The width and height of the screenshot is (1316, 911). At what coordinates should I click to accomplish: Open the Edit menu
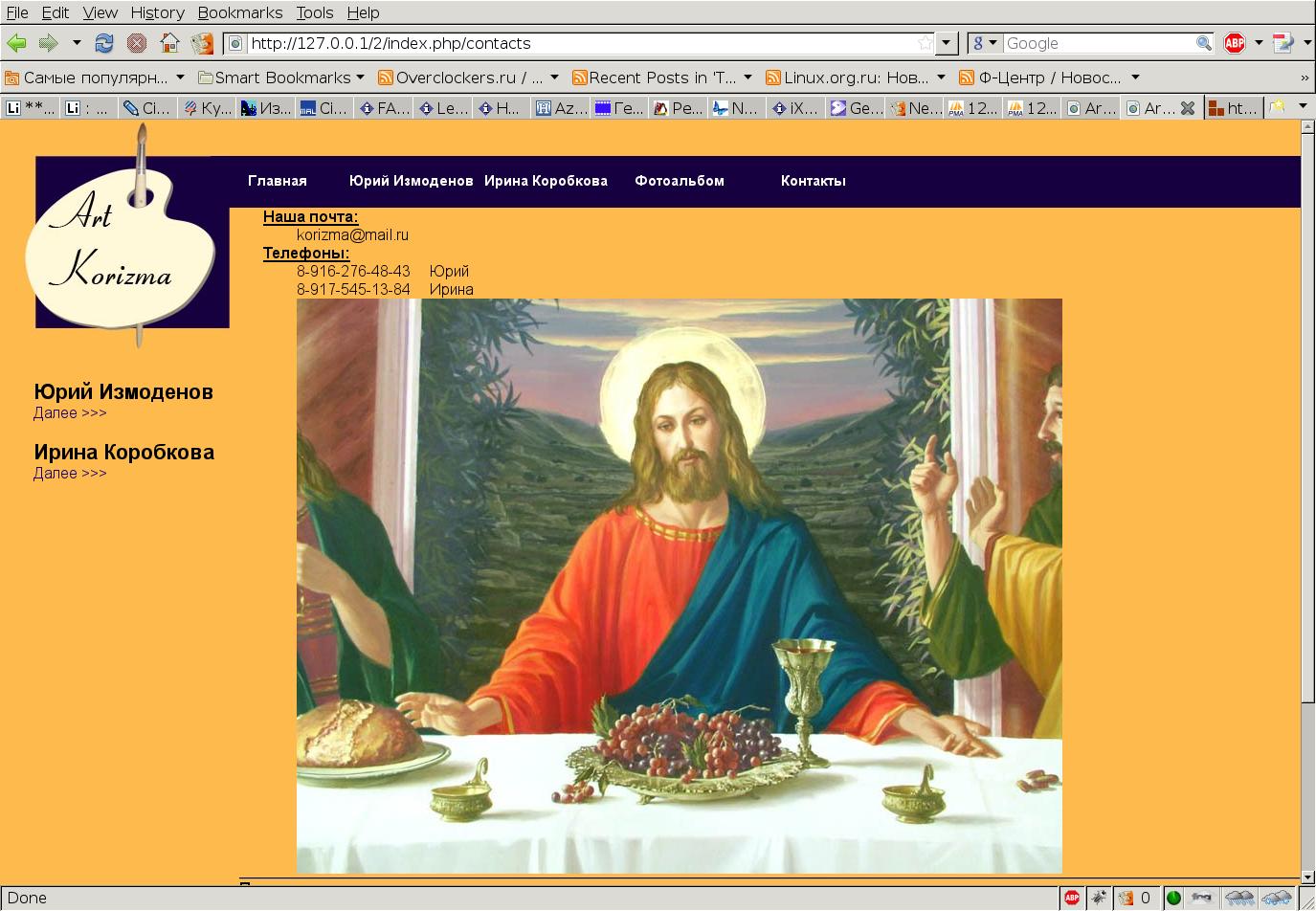pos(56,12)
